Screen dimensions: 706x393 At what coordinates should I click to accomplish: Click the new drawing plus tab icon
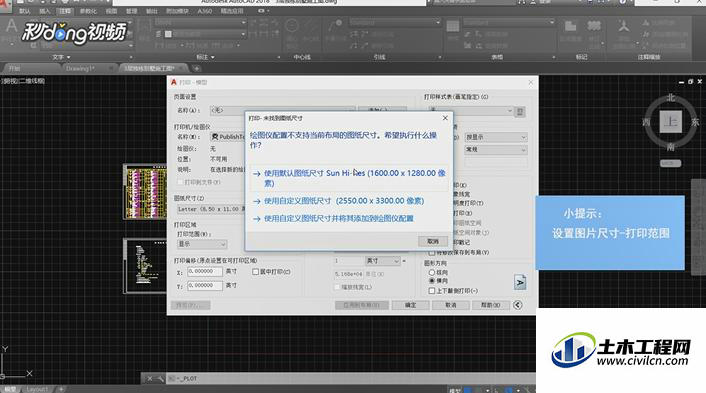tap(196, 68)
